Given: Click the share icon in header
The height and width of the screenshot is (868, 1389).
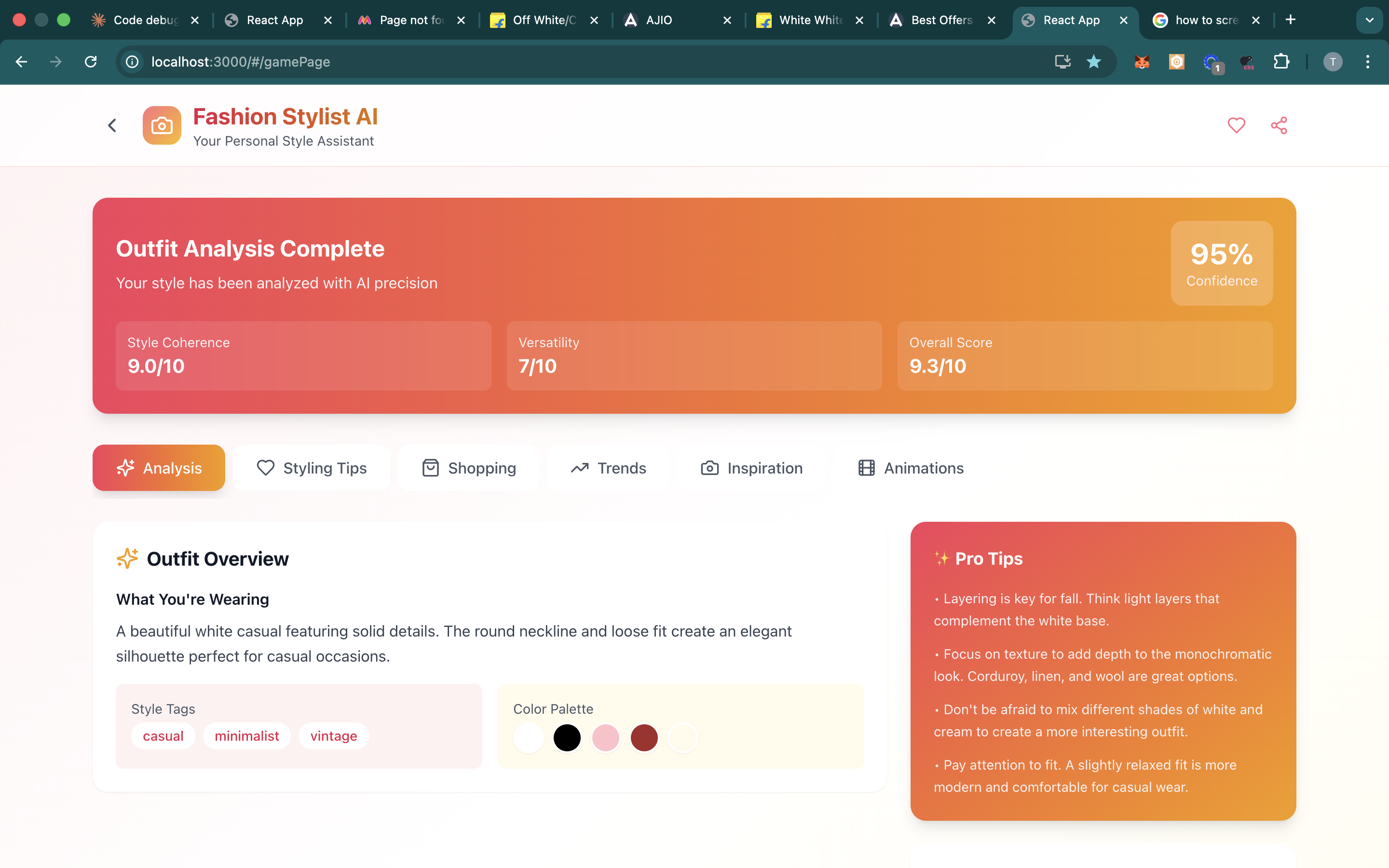Looking at the screenshot, I should point(1278,125).
